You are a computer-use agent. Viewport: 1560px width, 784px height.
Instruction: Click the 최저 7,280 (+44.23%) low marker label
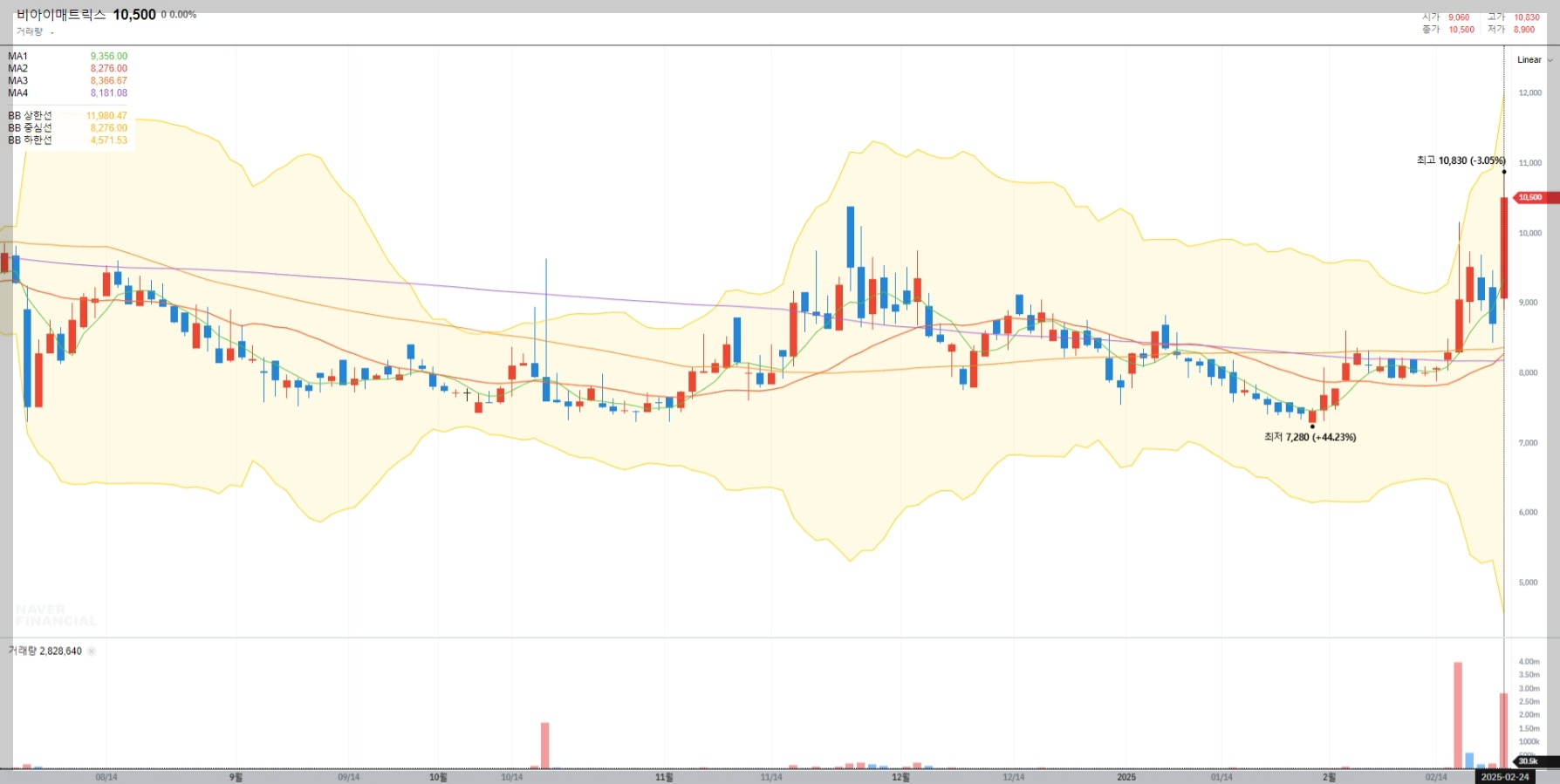click(1310, 437)
